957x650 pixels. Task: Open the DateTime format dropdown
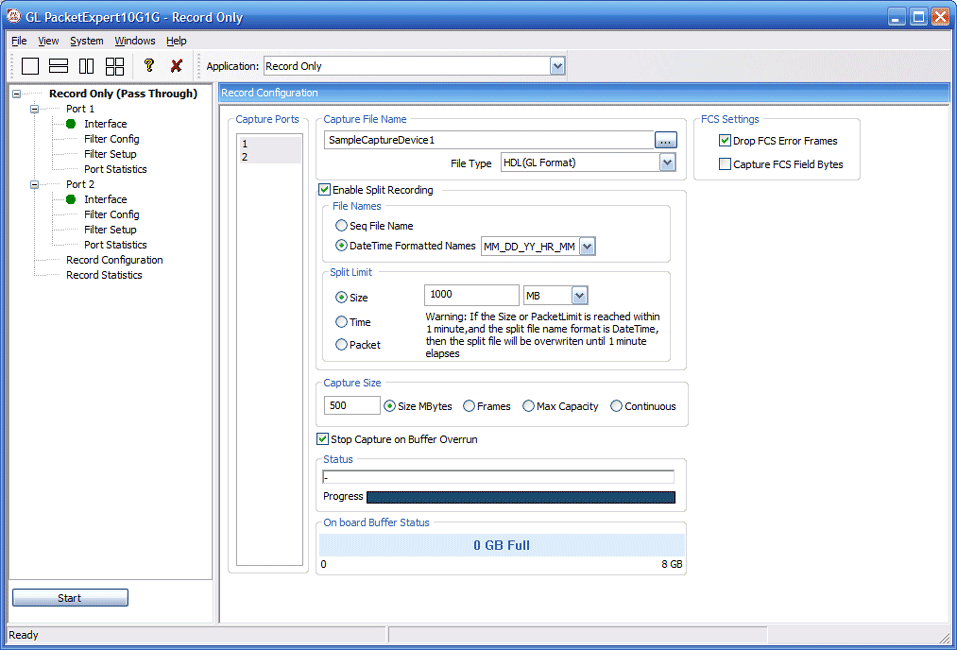(x=587, y=247)
